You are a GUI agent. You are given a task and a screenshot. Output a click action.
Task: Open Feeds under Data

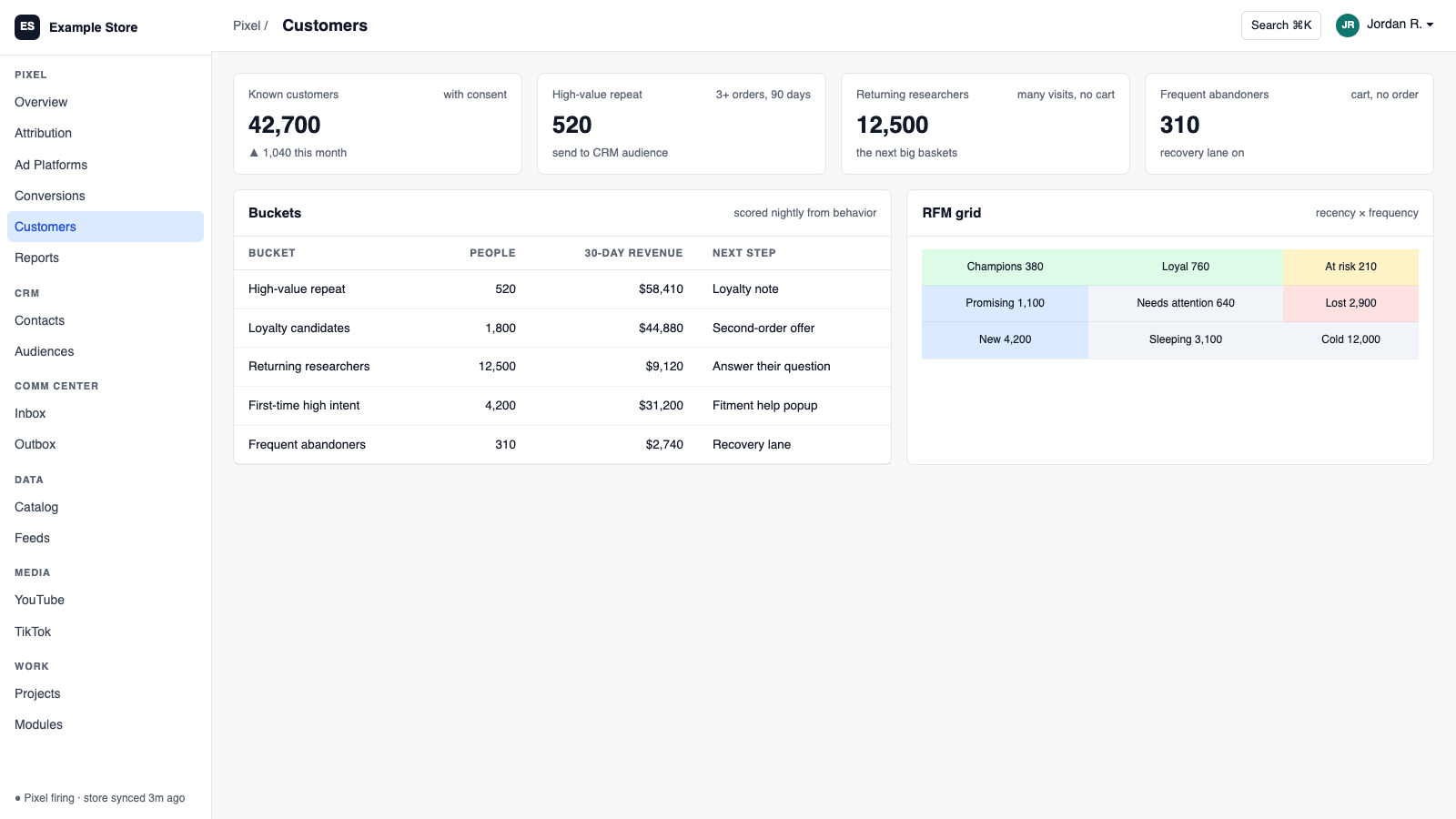pos(106,538)
